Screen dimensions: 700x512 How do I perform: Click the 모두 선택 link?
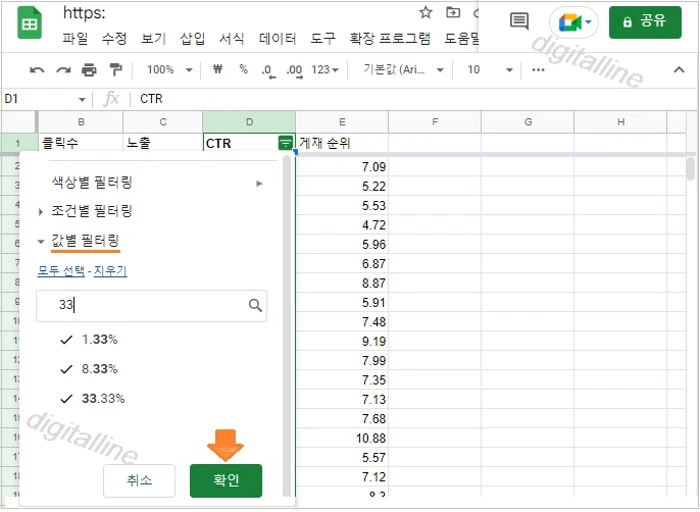point(61,271)
